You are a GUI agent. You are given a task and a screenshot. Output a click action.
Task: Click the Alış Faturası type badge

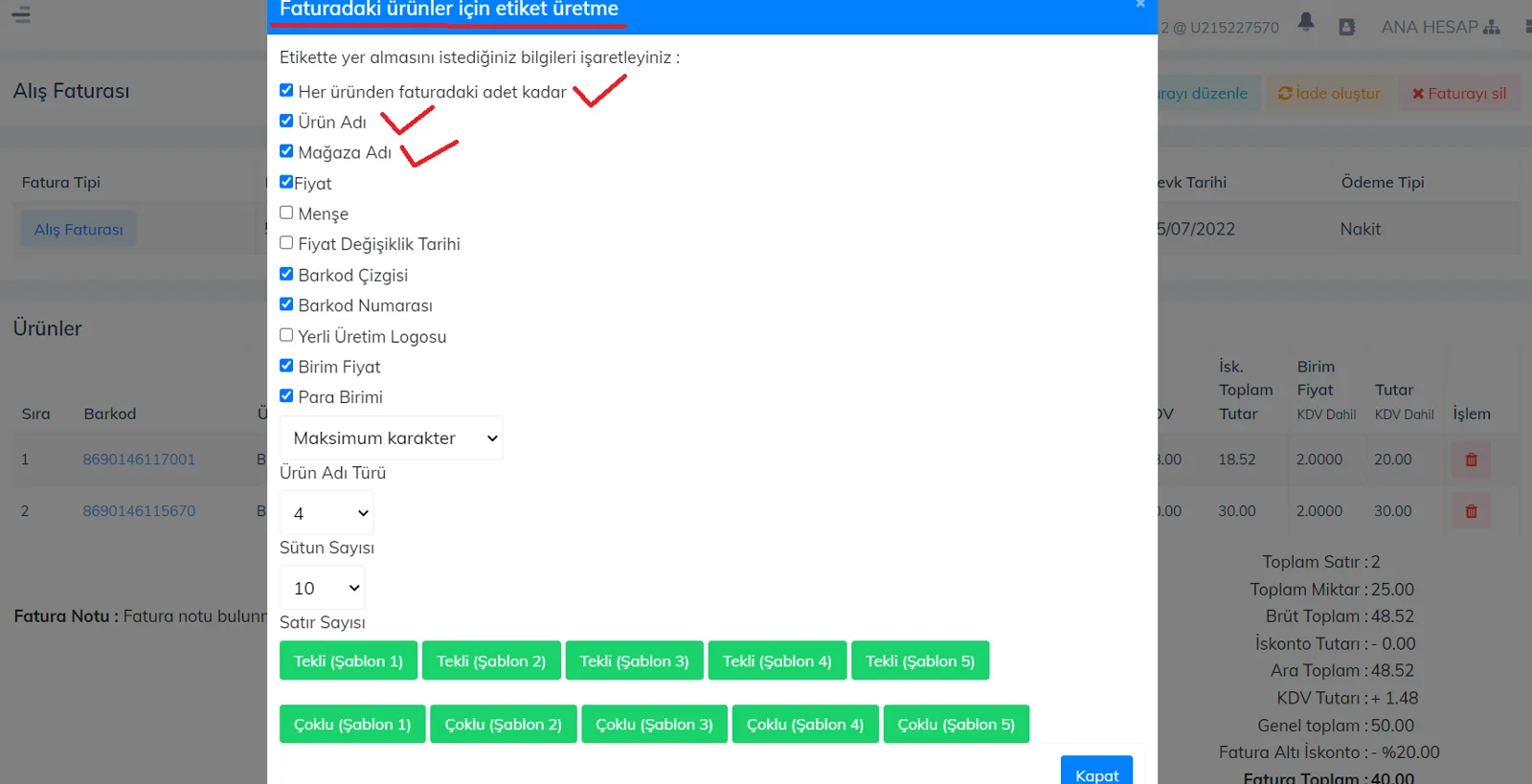[x=79, y=230]
